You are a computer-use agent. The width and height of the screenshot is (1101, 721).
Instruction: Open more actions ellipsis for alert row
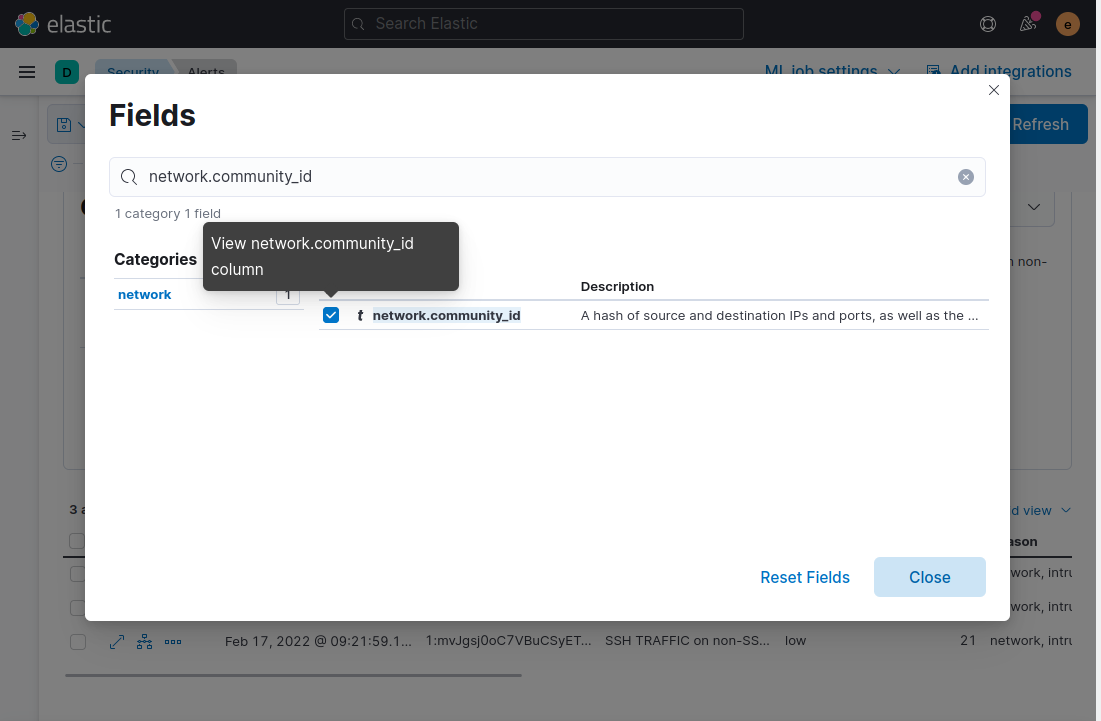pos(173,642)
